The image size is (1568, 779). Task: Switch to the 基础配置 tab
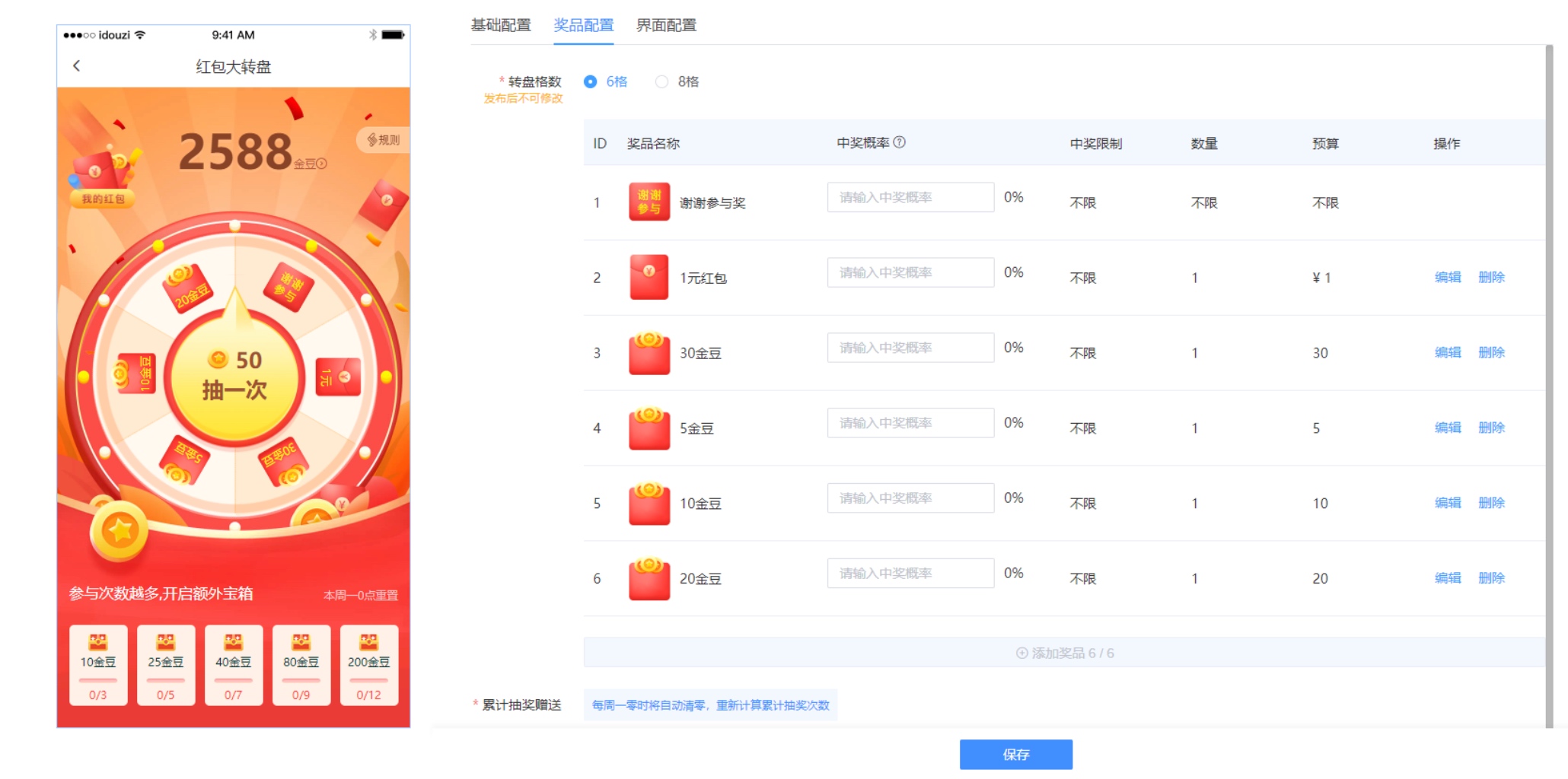pyautogui.click(x=501, y=25)
